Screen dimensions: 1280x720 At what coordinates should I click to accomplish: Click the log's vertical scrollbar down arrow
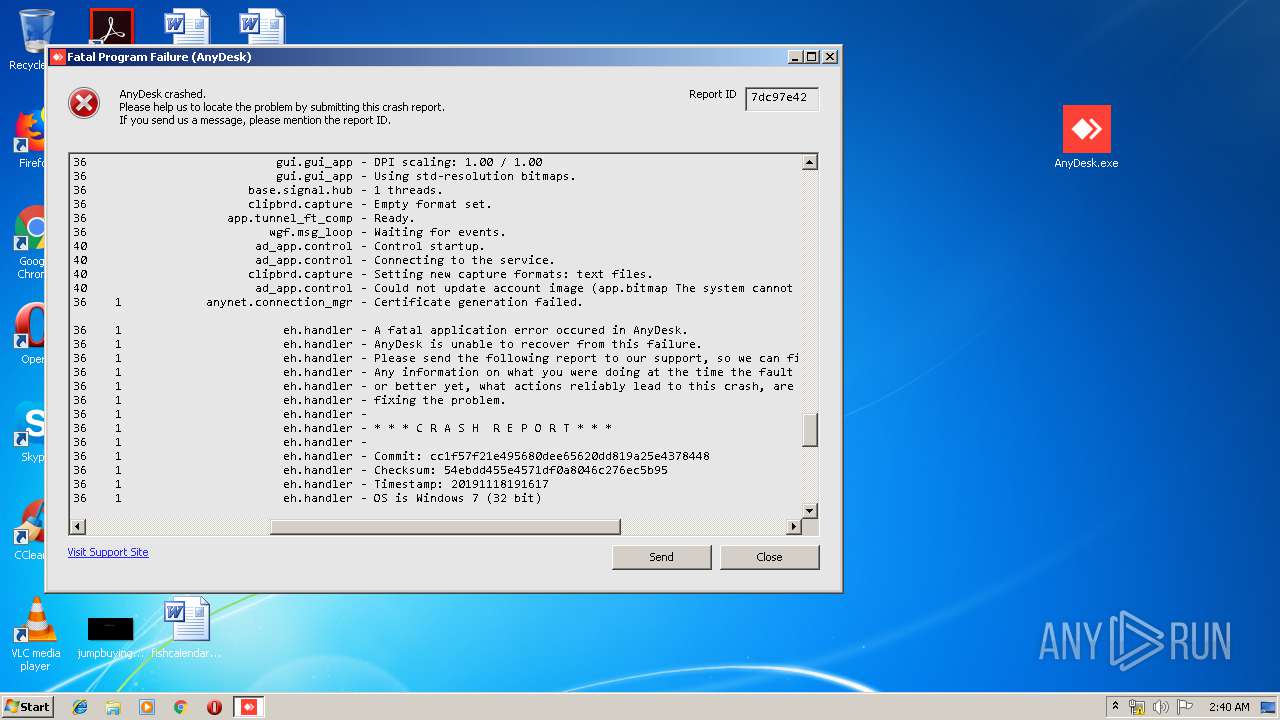click(810, 510)
